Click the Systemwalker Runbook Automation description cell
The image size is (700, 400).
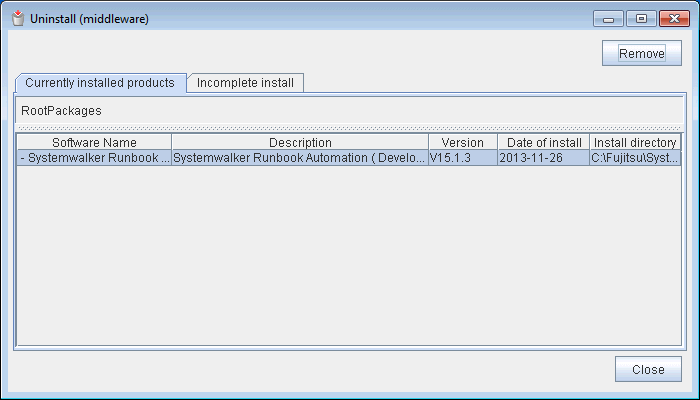pos(300,158)
